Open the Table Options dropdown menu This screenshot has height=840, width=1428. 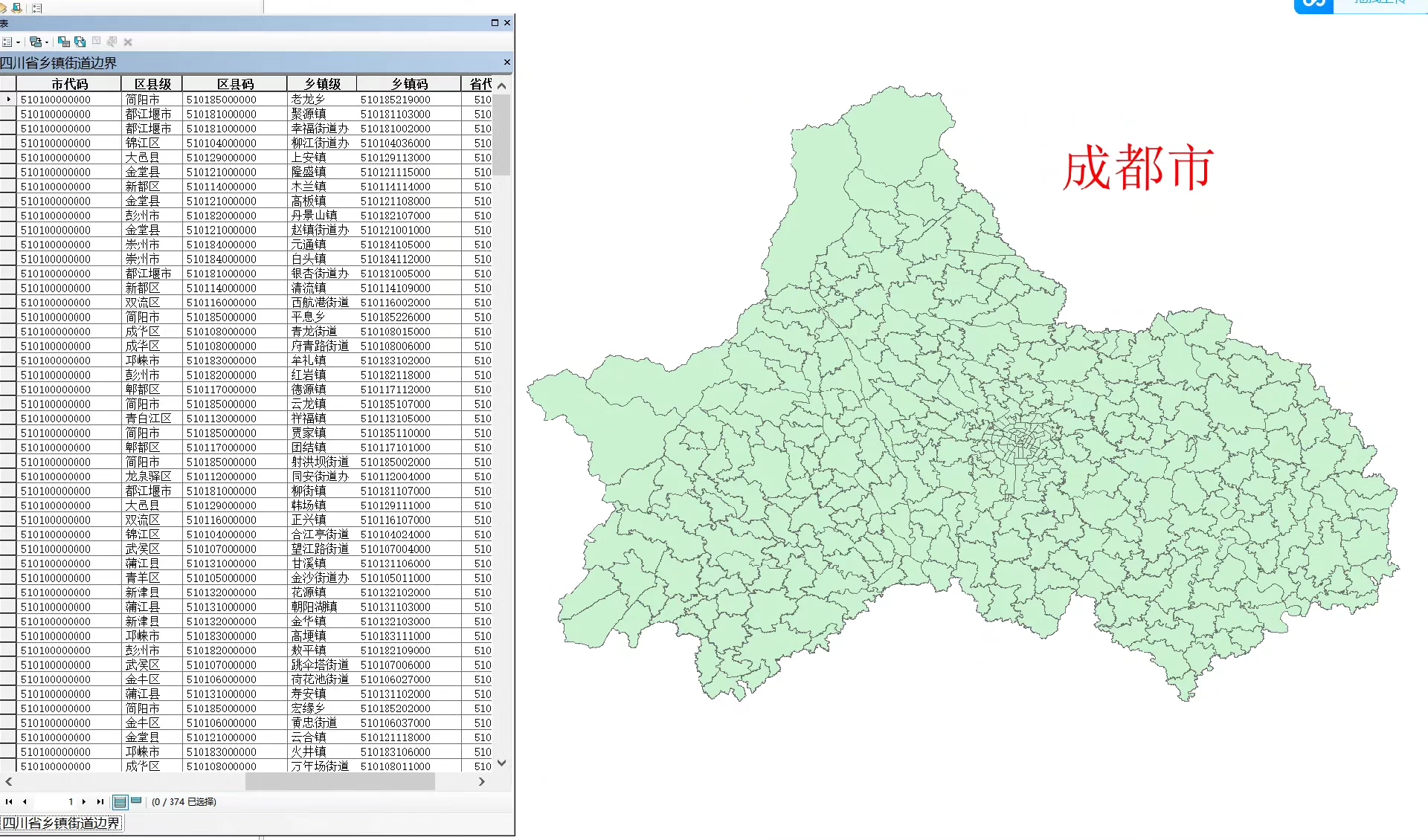coord(10,42)
